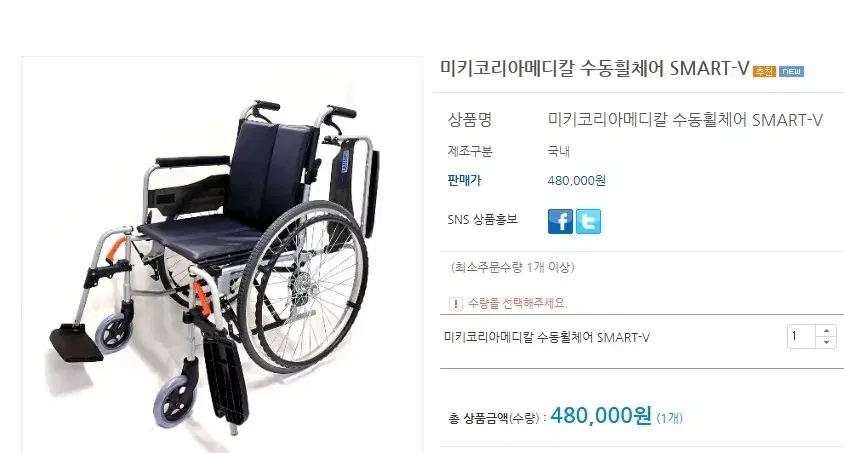Click the red exclamation warning icon
Viewport: 844px width, 453px height.
pyautogui.click(x=455, y=304)
